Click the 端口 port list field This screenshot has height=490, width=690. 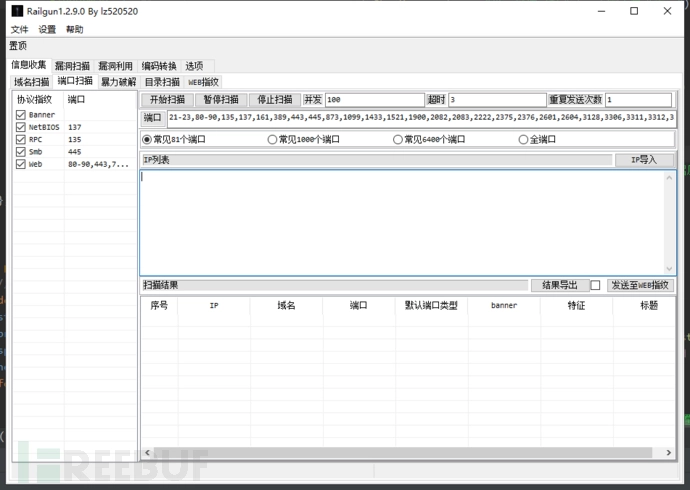tap(421, 117)
